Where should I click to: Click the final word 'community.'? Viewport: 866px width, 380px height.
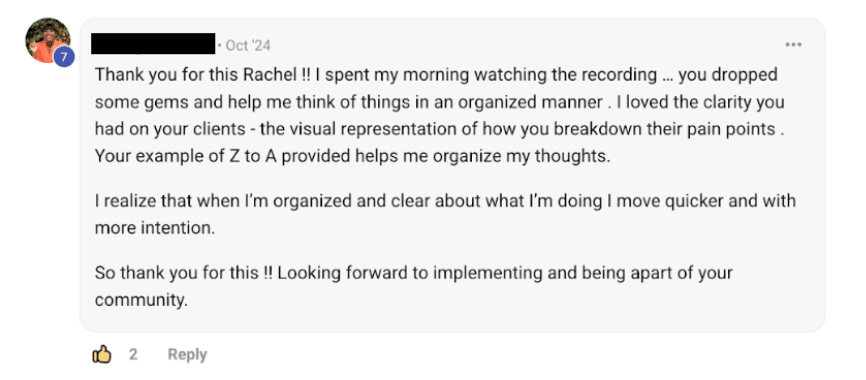coord(141,300)
